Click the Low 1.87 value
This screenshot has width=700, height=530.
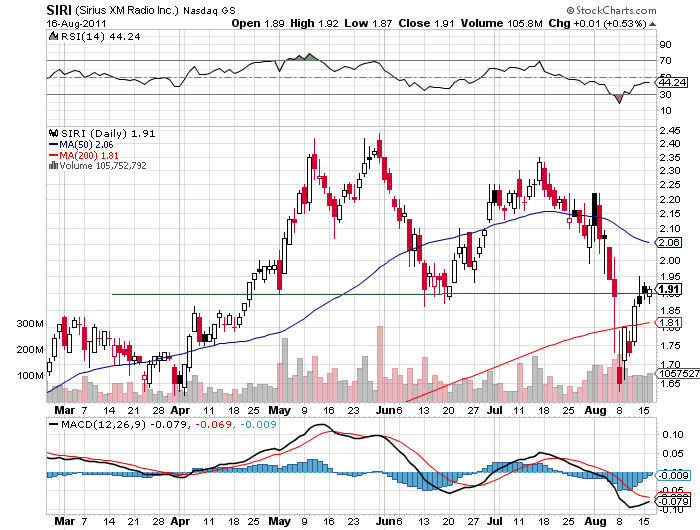tap(368, 23)
